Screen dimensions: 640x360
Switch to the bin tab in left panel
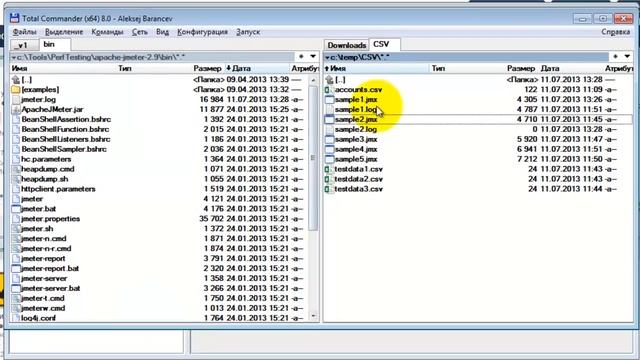[x=54, y=44]
